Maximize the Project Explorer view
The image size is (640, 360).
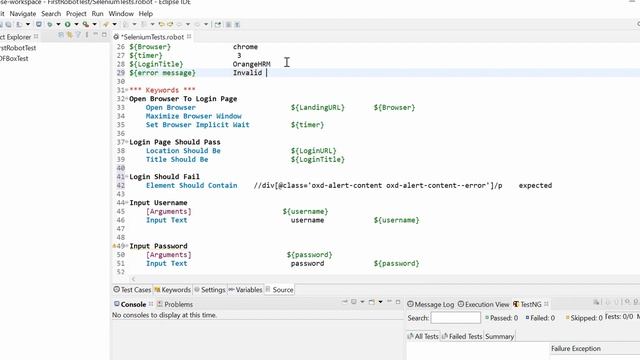[104, 35]
